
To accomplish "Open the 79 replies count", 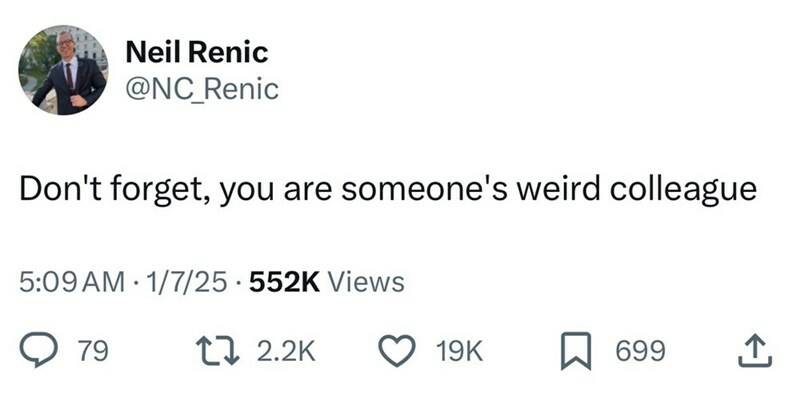I will 93,351.
